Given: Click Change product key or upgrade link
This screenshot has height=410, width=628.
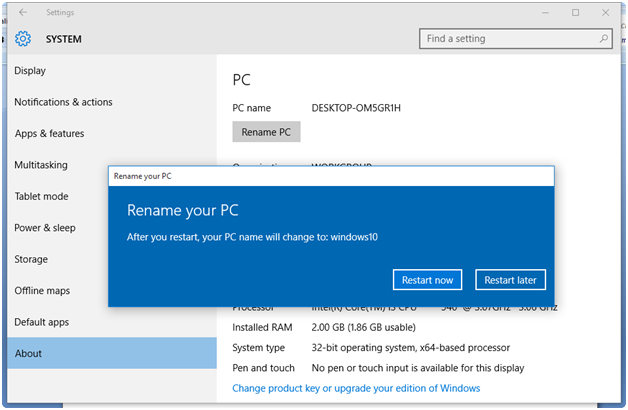Looking at the screenshot, I should click(x=356, y=388).
